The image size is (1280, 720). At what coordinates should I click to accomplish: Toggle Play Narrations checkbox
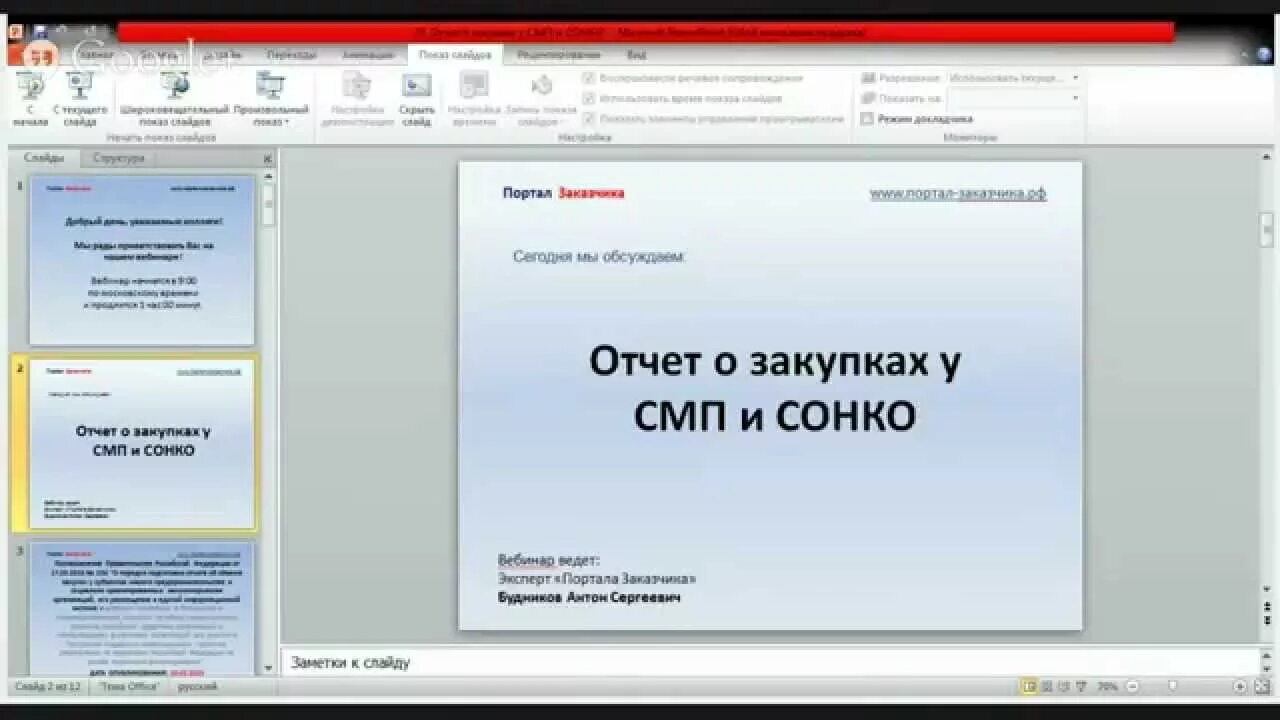[589, 78]
